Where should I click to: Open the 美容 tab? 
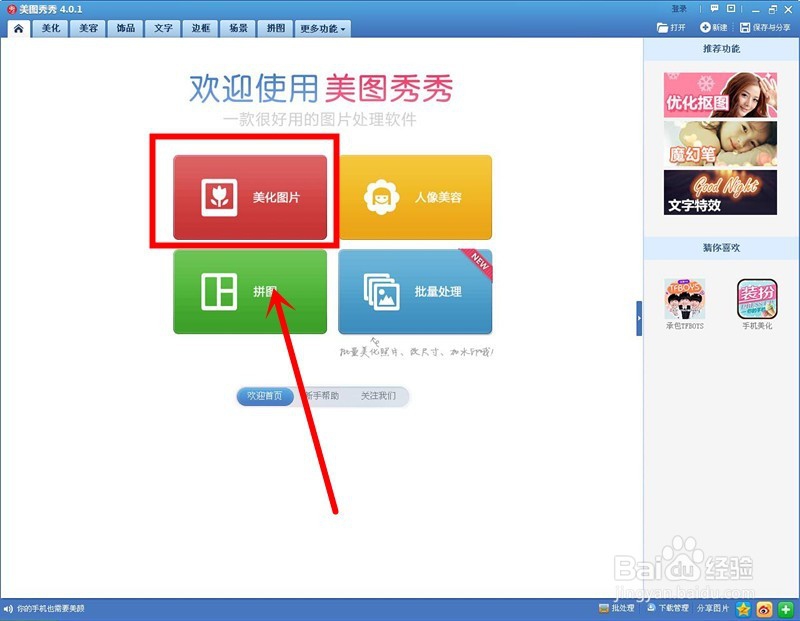pos(88,29)
